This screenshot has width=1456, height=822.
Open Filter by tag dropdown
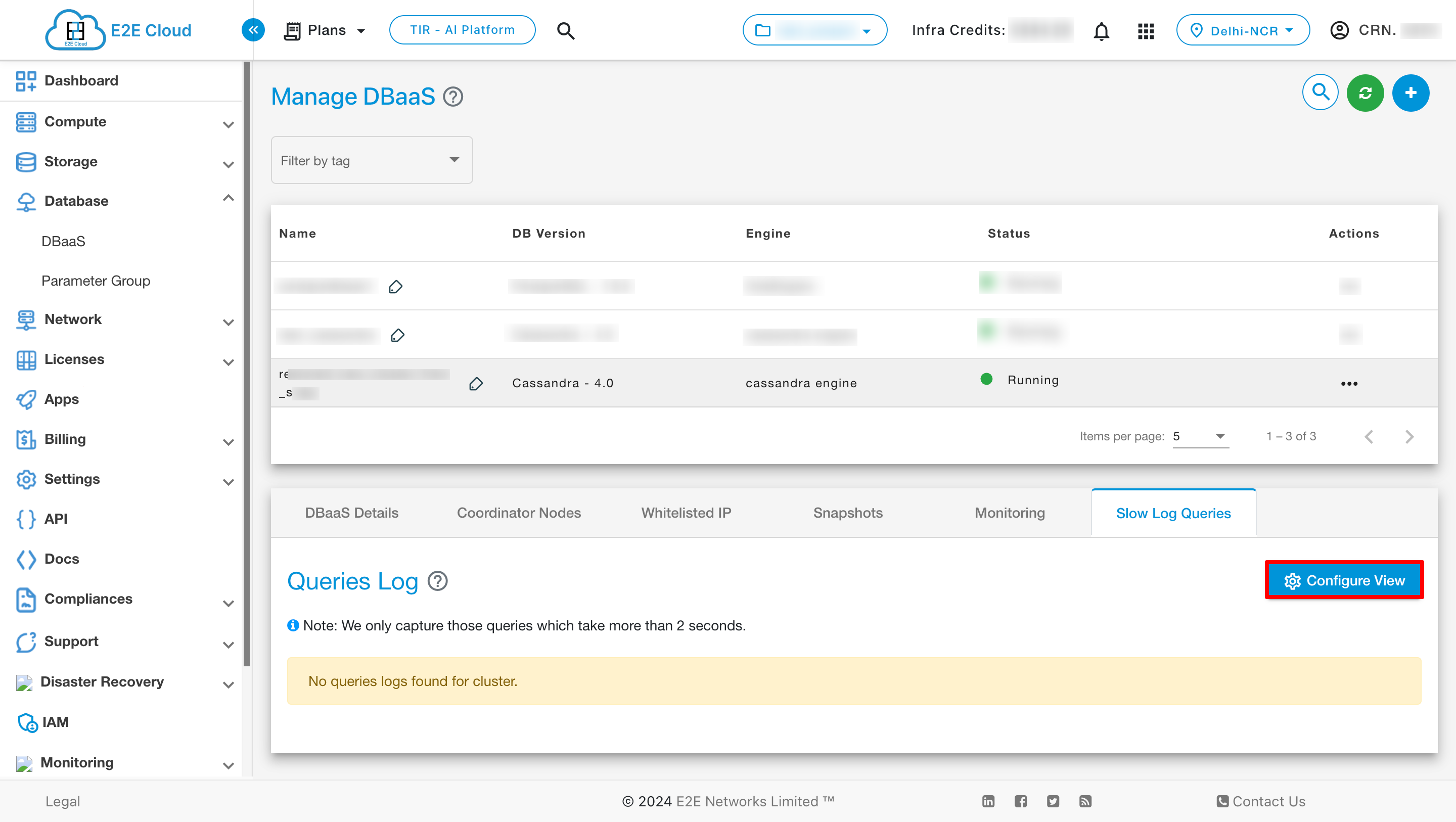click(x=372, y=160)
